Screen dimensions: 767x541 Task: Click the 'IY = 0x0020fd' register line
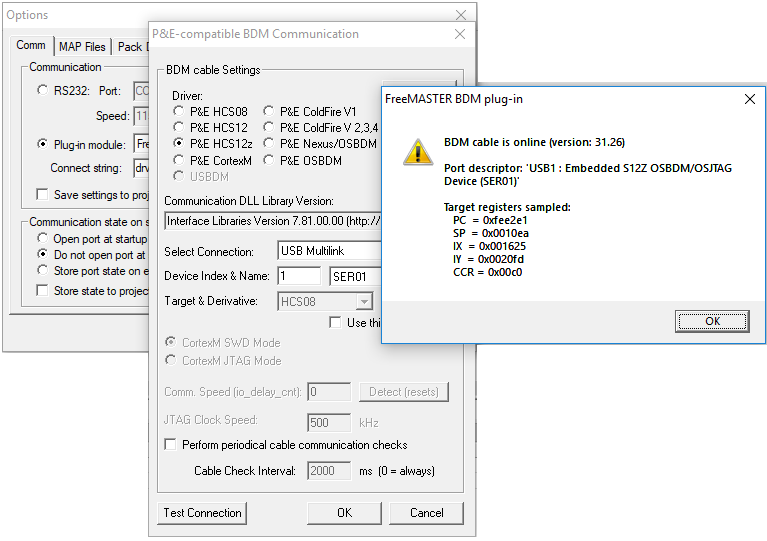point(490,259)
